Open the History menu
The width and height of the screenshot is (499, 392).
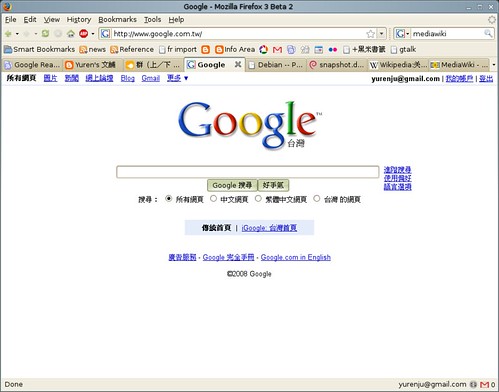[79, 20]
